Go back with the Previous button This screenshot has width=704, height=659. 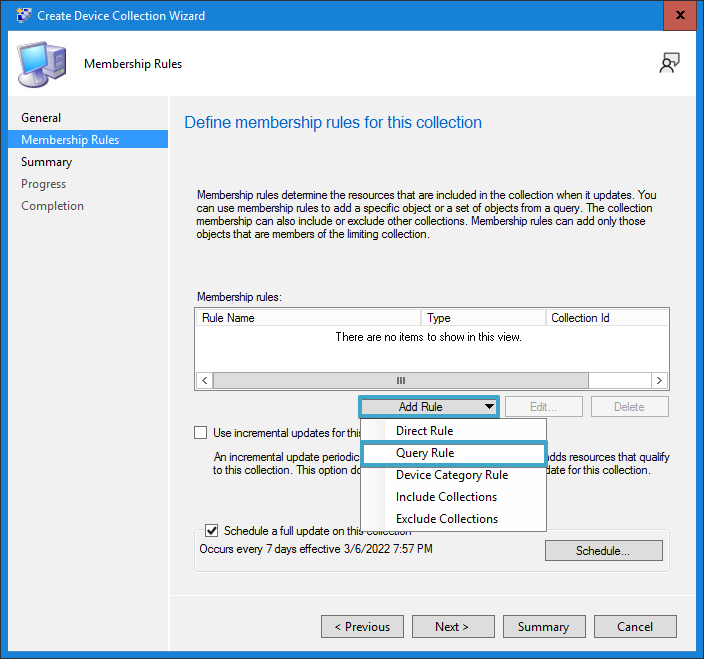(x=362, y=626)
